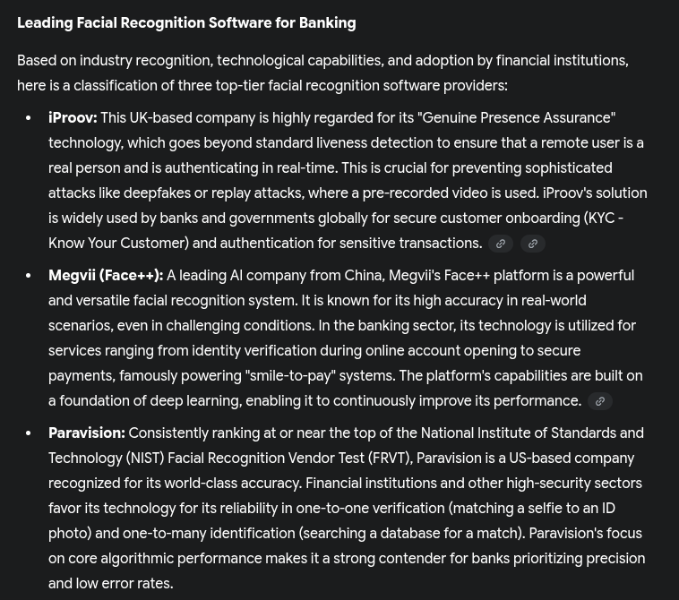Screen dimensions: 679x600
Task: Click the bullet point beside iProov
Action: pyautogui.click(x=28, y=118)
